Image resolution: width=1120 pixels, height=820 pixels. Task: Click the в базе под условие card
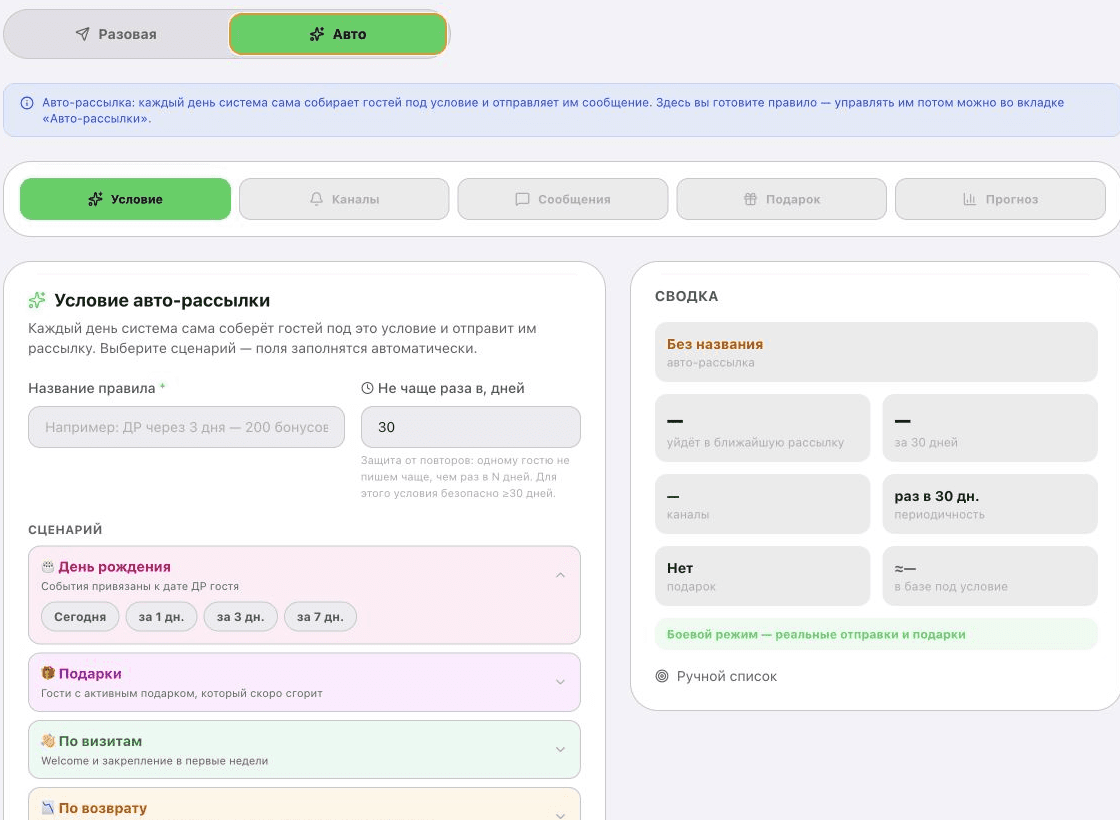point(990,576)
